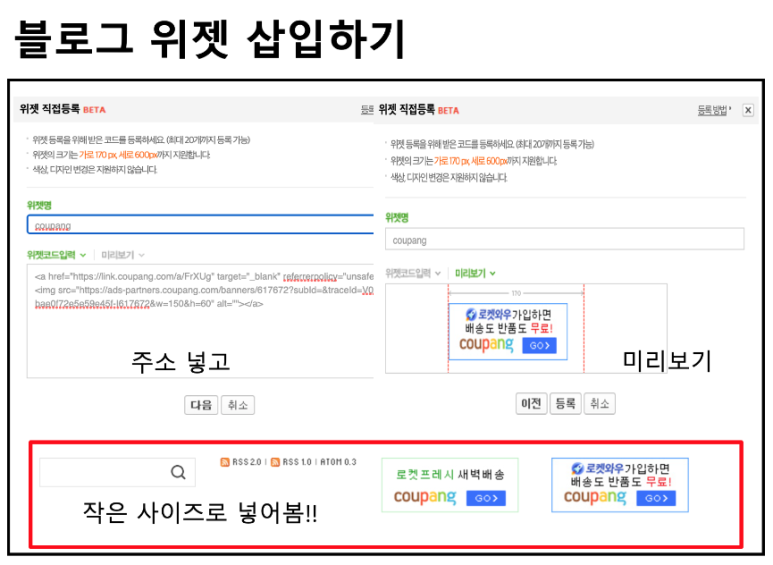Image resolution: width=773 pixels, height=565 pixels.
Task: Select 위젯코드입력 tab in the right dialog
Action: pyautogui.click(x=408, y=273)
